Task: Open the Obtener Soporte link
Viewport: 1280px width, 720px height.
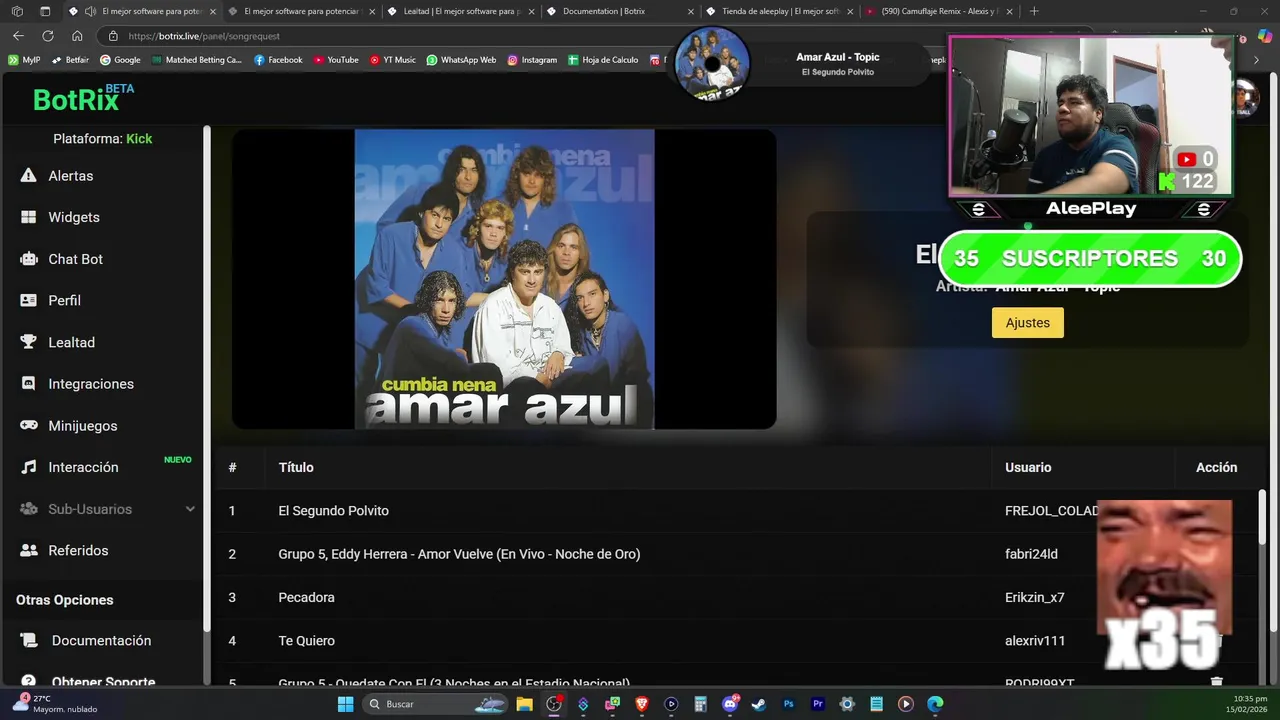Action: pyautogui.click(x=103, y=682)
